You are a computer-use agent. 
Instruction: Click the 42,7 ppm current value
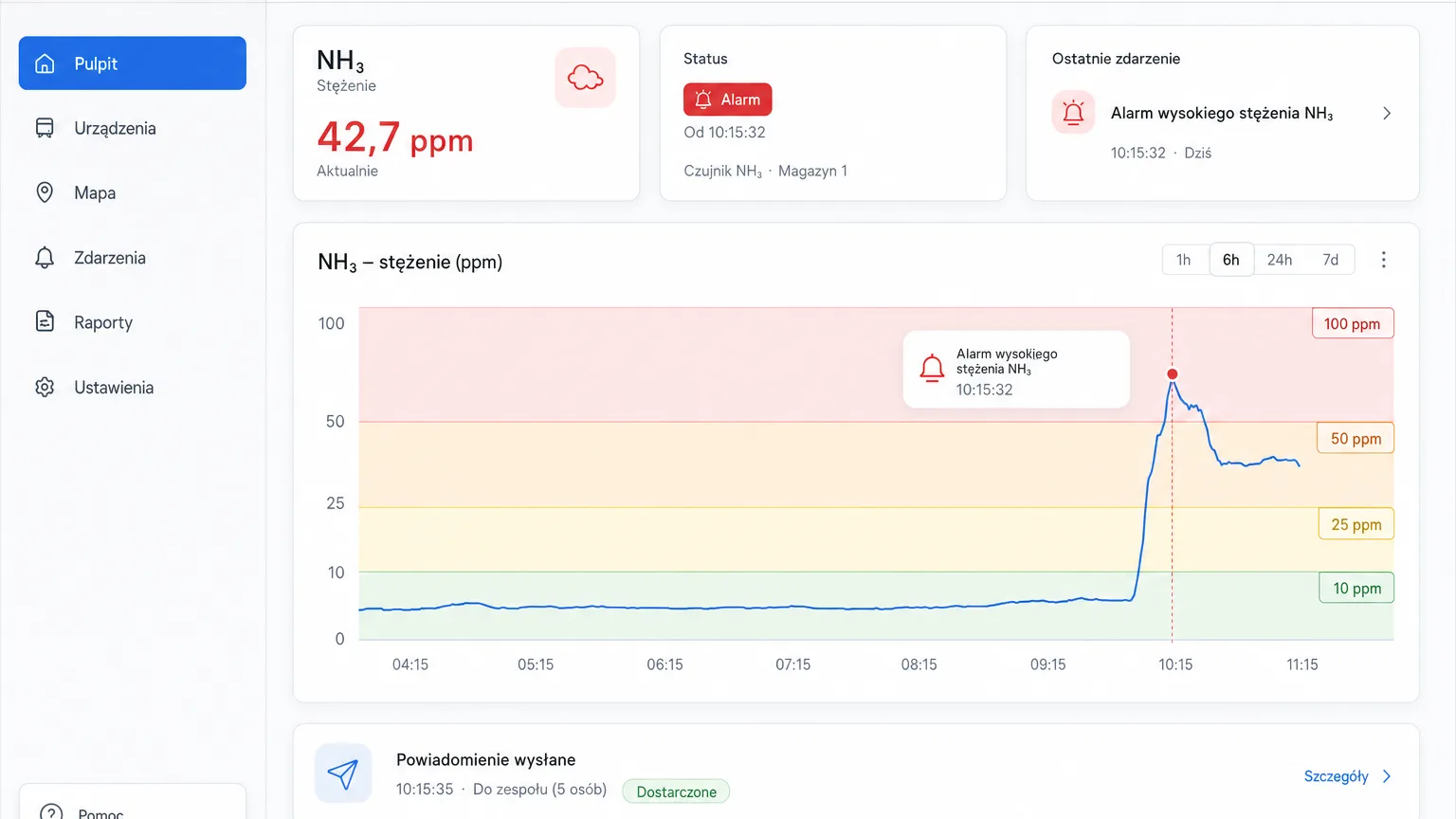point(395,138)
